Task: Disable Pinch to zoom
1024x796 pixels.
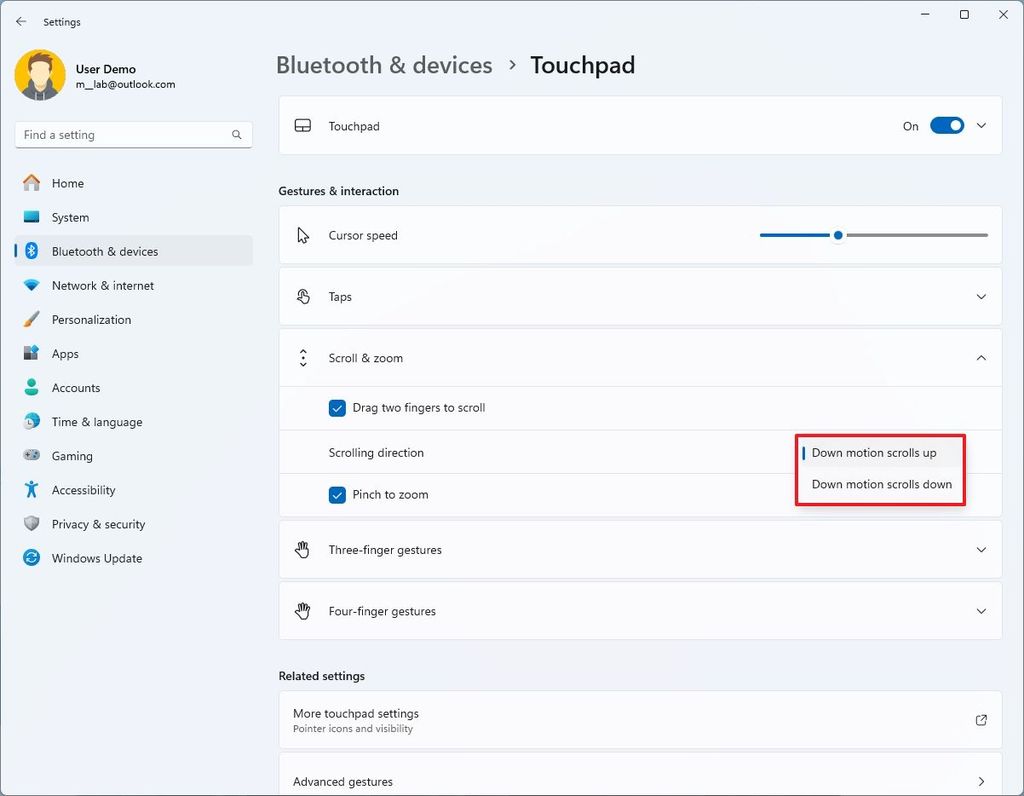Action: [337, 494]
